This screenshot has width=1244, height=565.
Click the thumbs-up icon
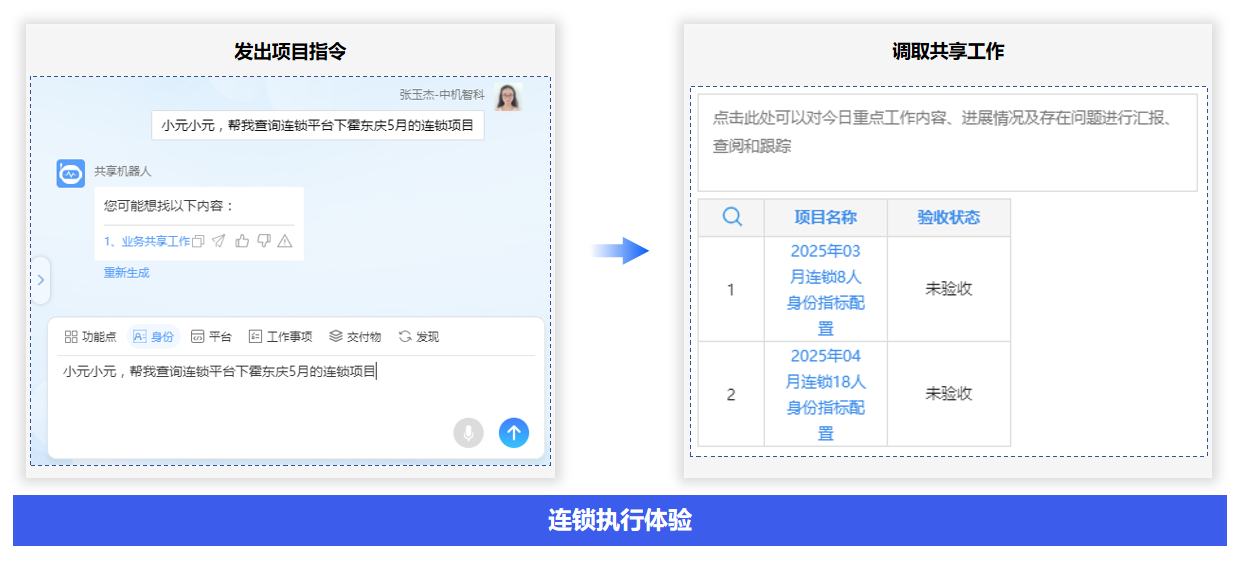coord(242,241)
